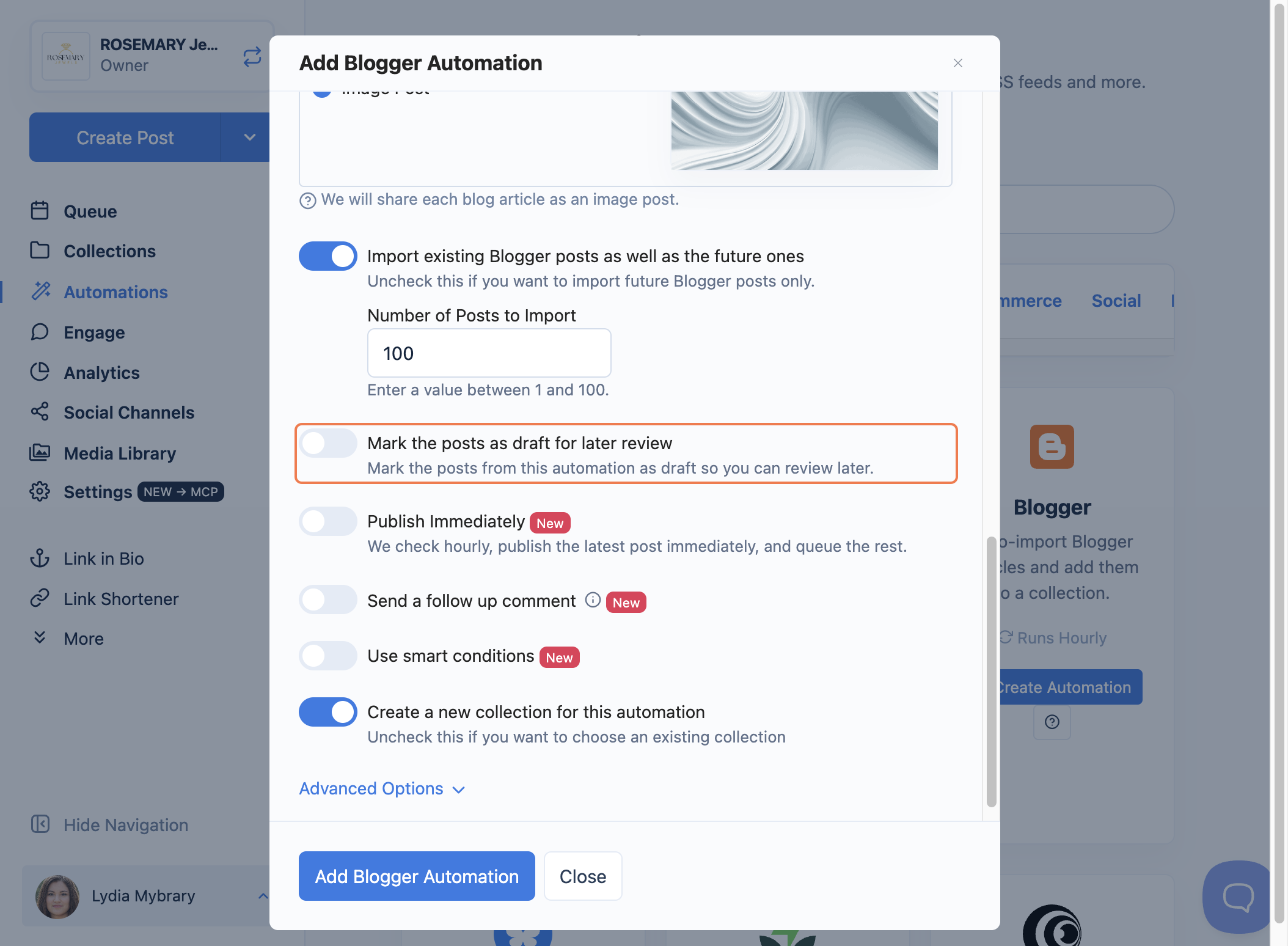Click the Hide Navigation panel icon
Screen dimensions: 1288x946
pyautogui.click(x=40, y=824)
